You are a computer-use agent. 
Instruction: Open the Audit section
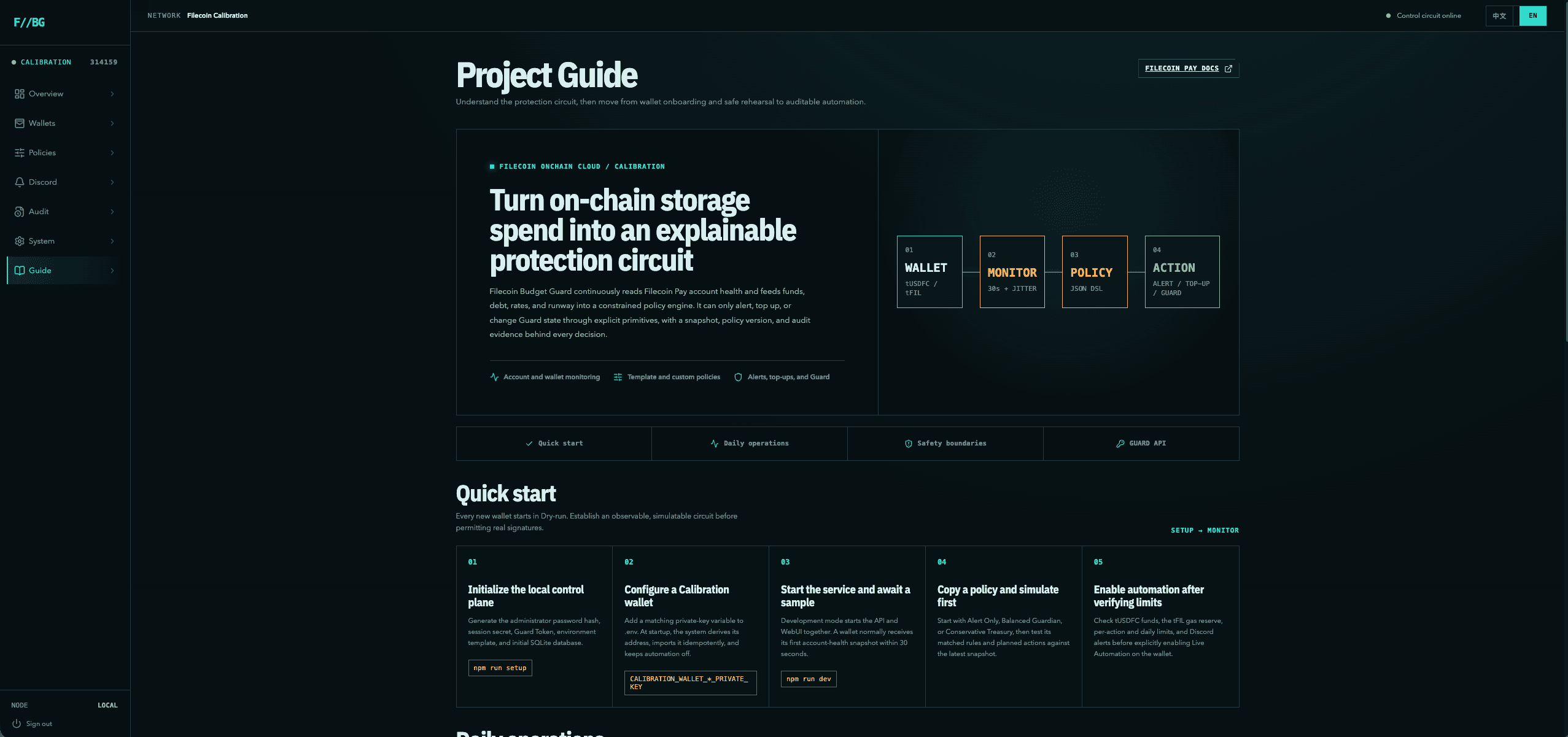click(65, 212)
